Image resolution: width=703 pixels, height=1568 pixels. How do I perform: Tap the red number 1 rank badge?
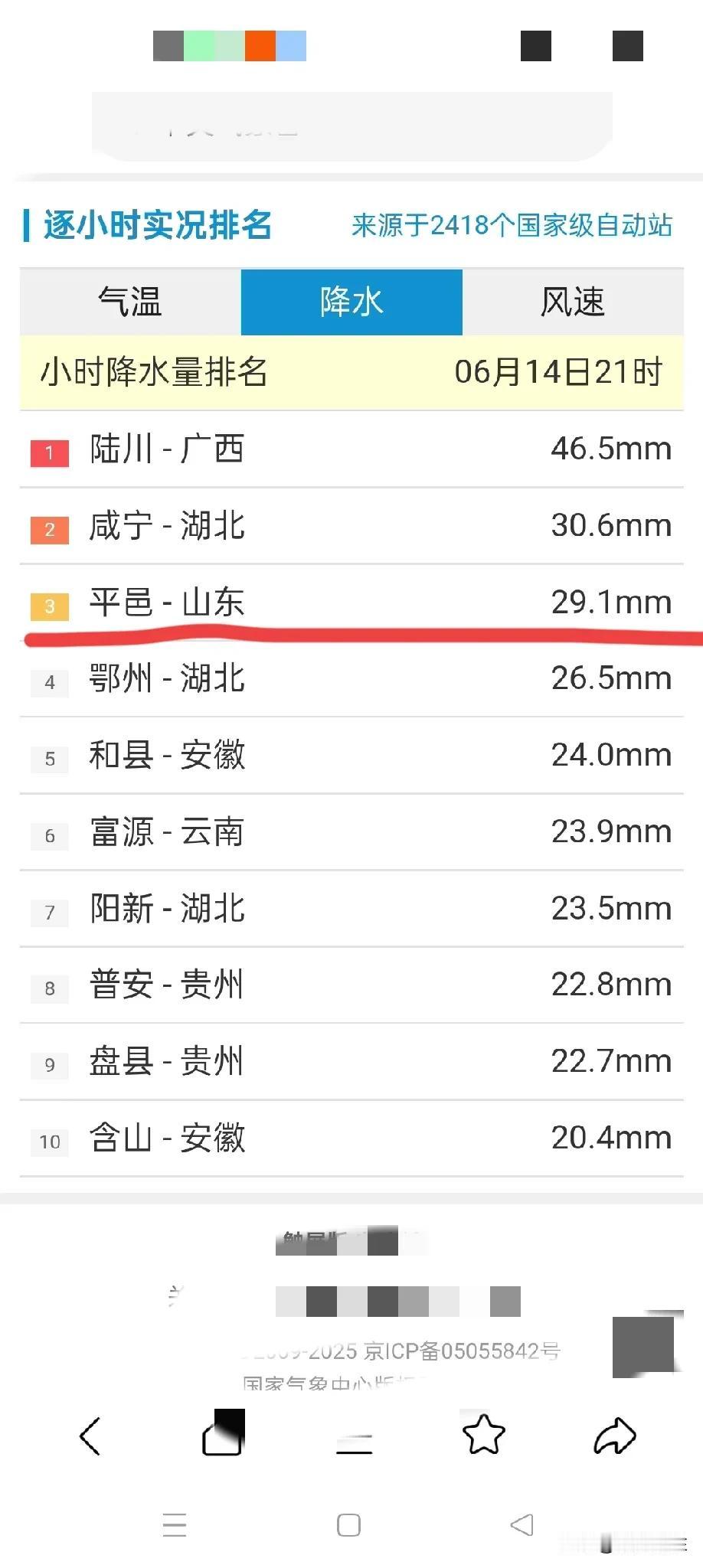click(50, 452)
